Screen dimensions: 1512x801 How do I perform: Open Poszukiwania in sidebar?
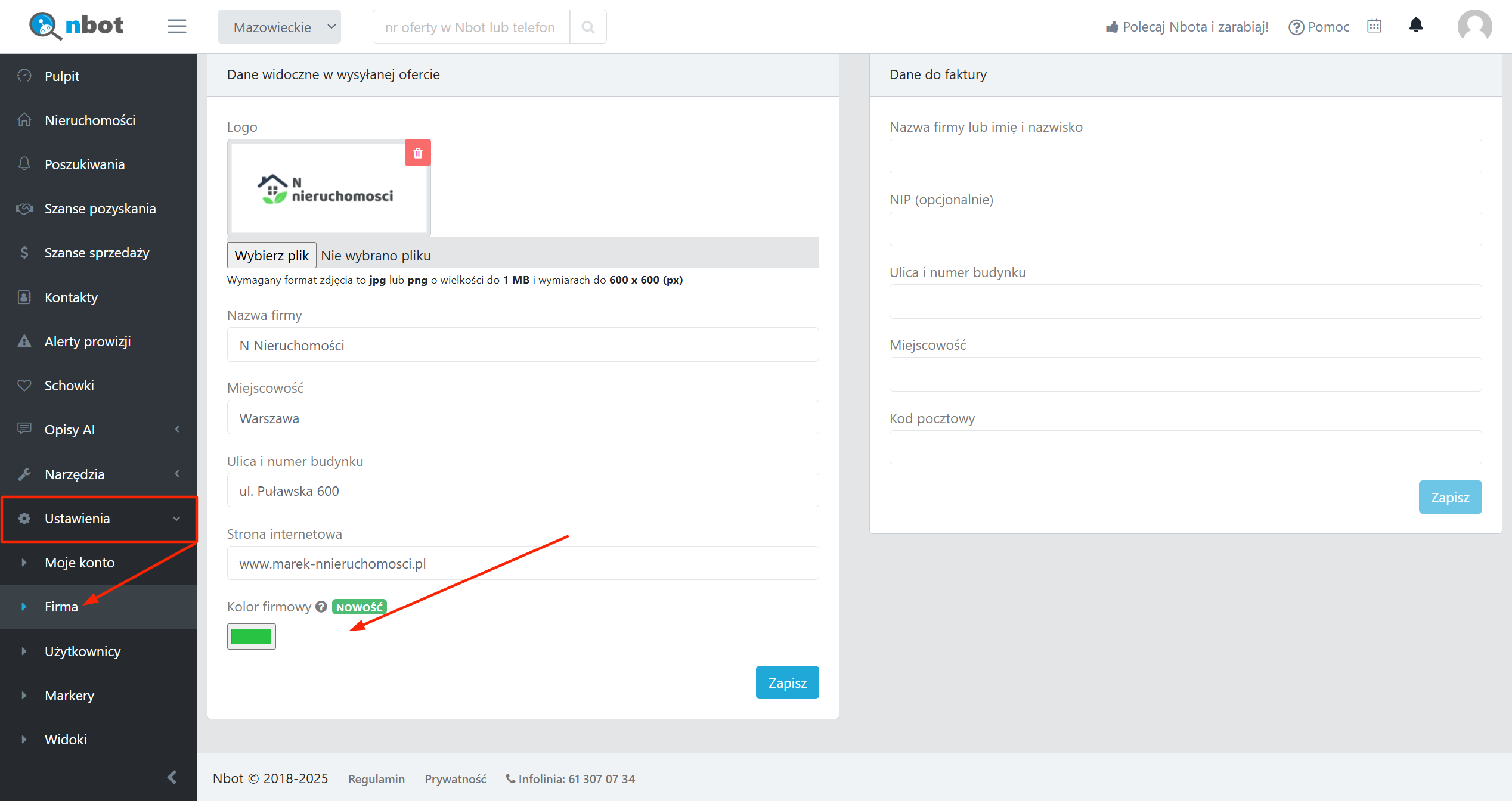98,164
